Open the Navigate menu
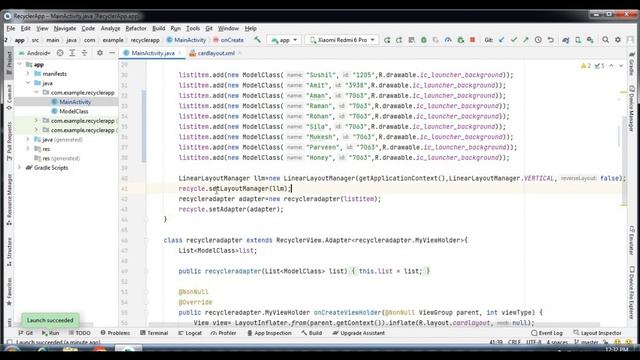 pyautogui.click(x=64, y=29)
